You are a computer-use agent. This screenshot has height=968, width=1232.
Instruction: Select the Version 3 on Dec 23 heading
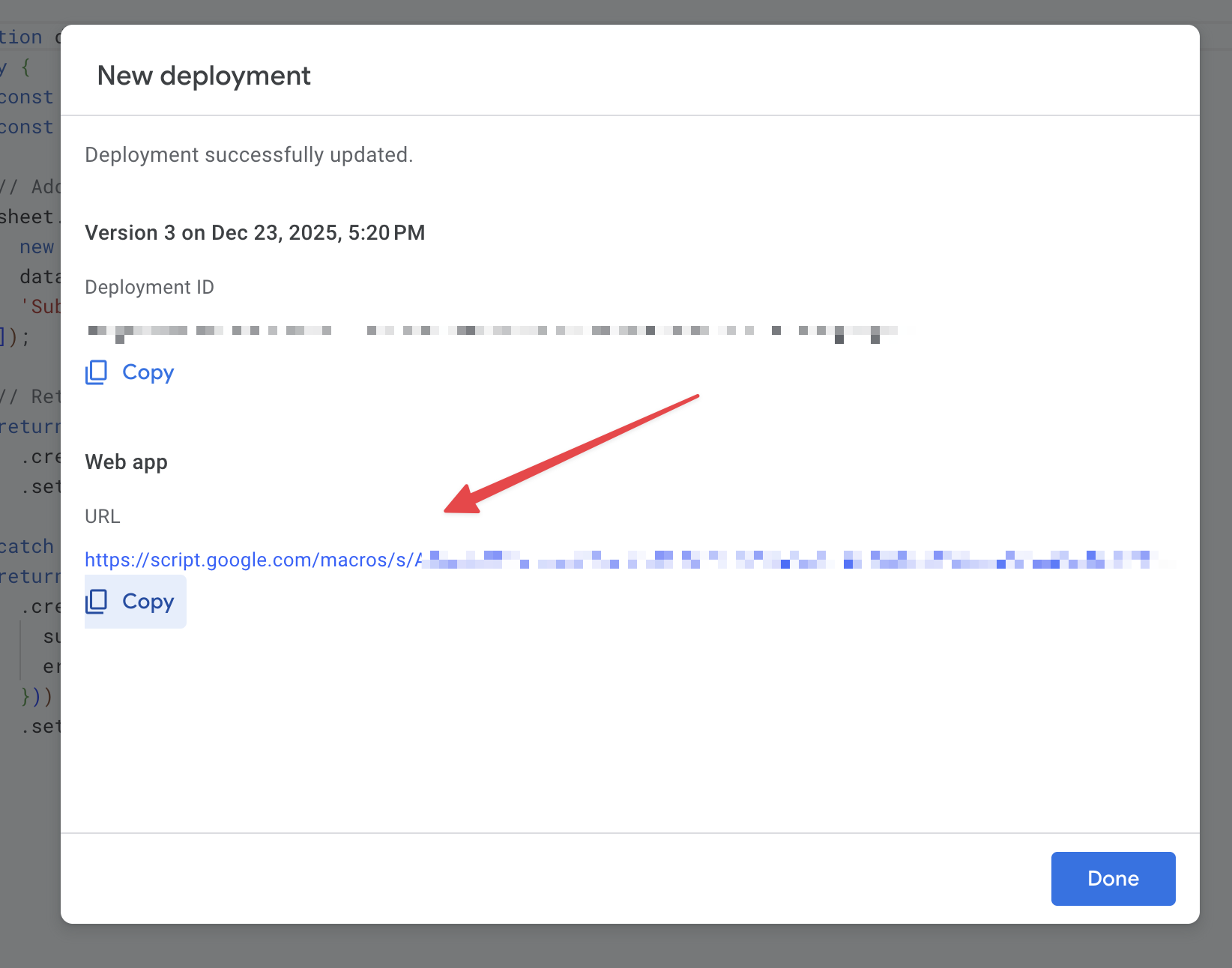coord(255,233)
